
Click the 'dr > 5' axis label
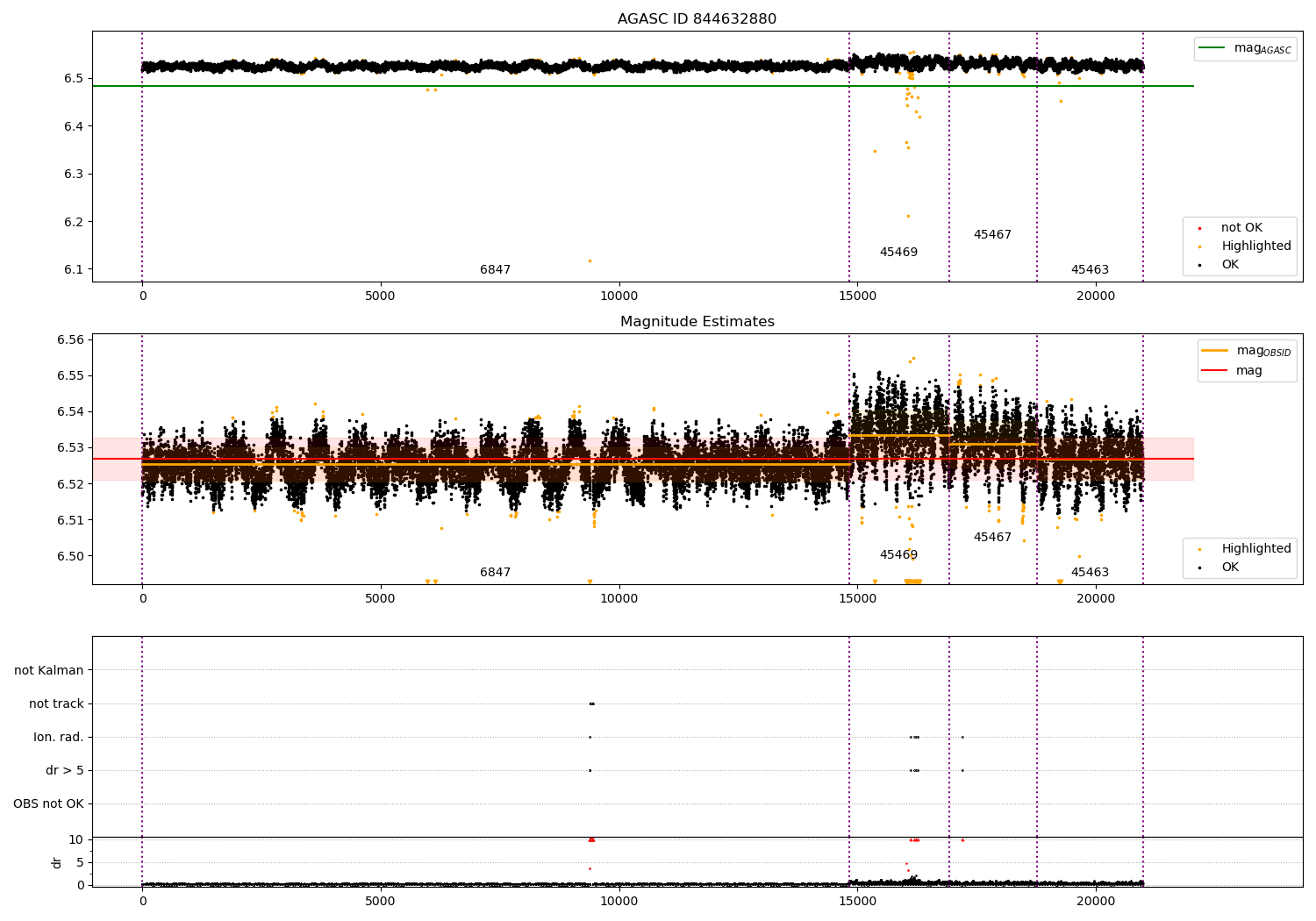point(65,770)
